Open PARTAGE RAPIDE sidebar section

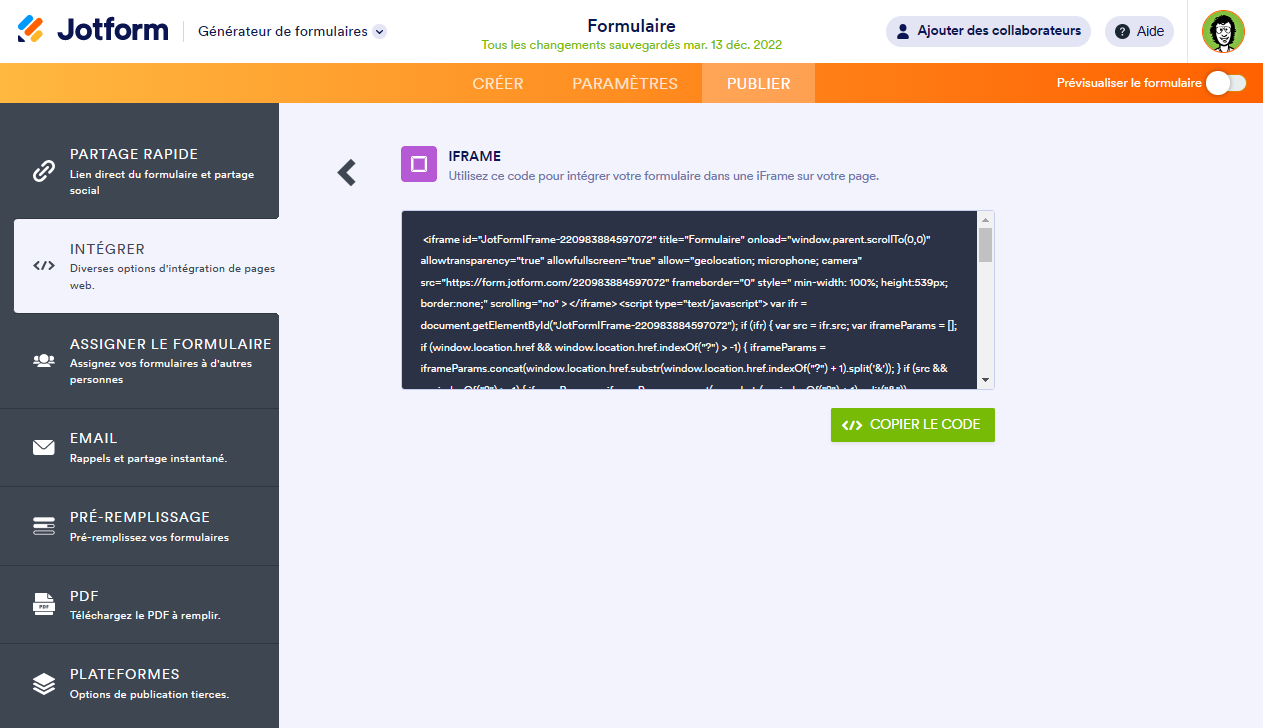[139, 172]
